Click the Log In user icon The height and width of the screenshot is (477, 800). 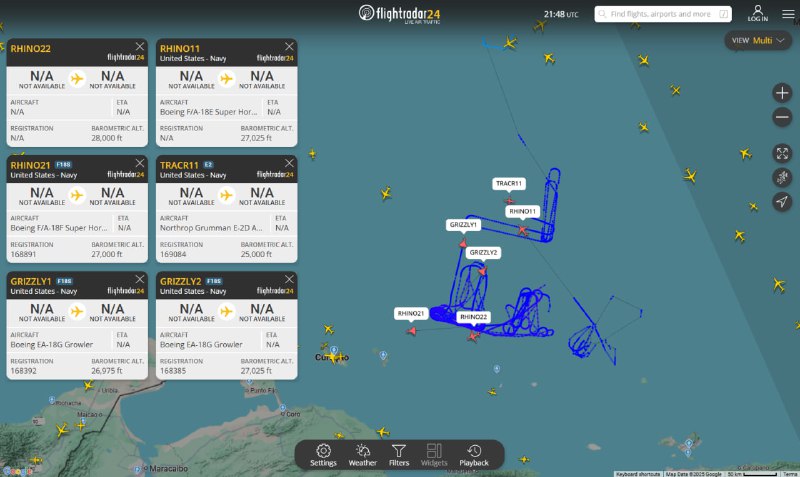click(758, 13)
